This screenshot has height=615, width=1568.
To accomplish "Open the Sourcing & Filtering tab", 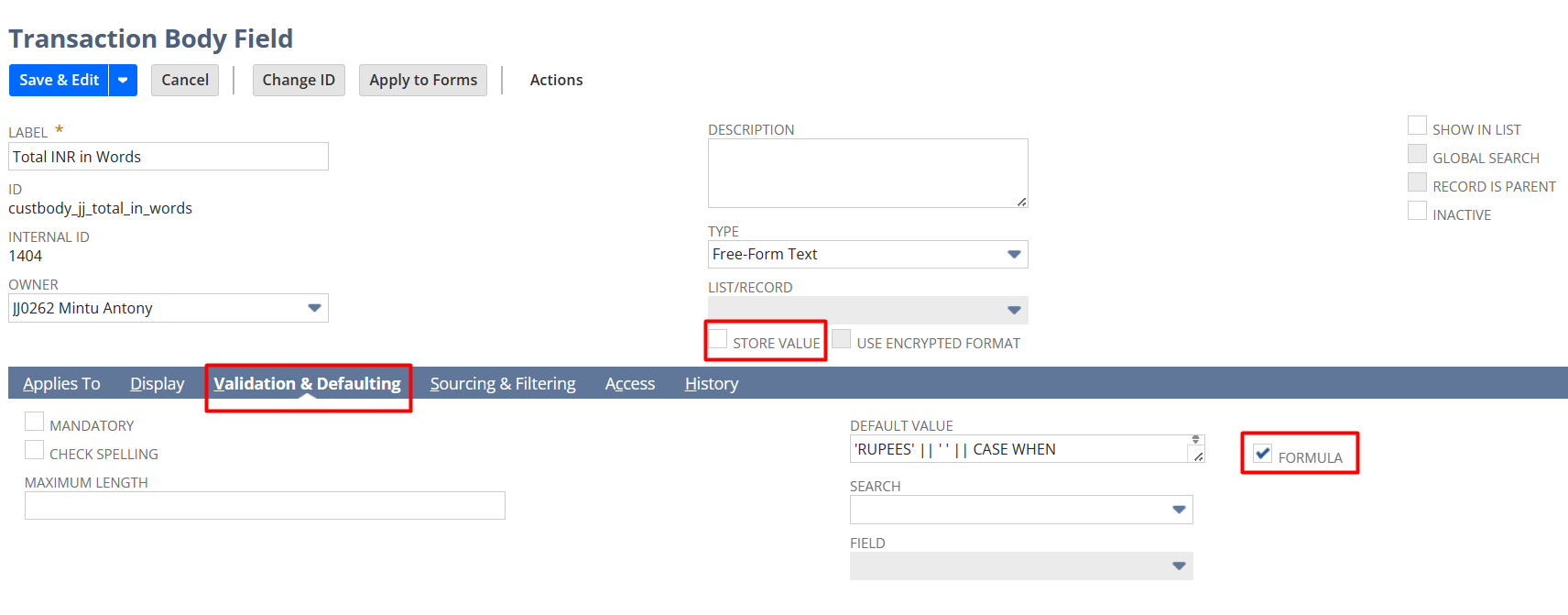I will (503, 384).
